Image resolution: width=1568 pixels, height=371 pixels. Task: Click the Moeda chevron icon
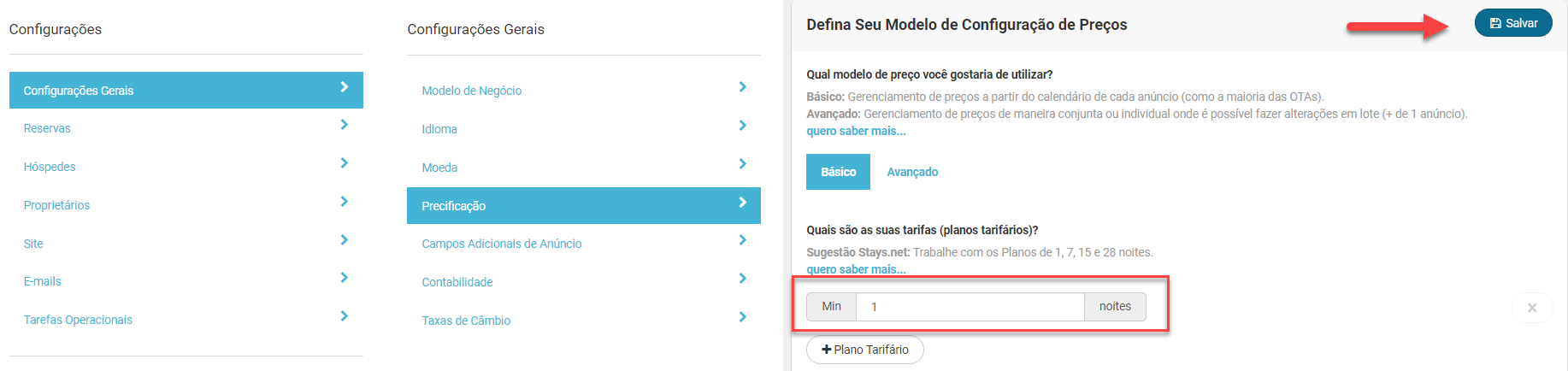[742, 164]
